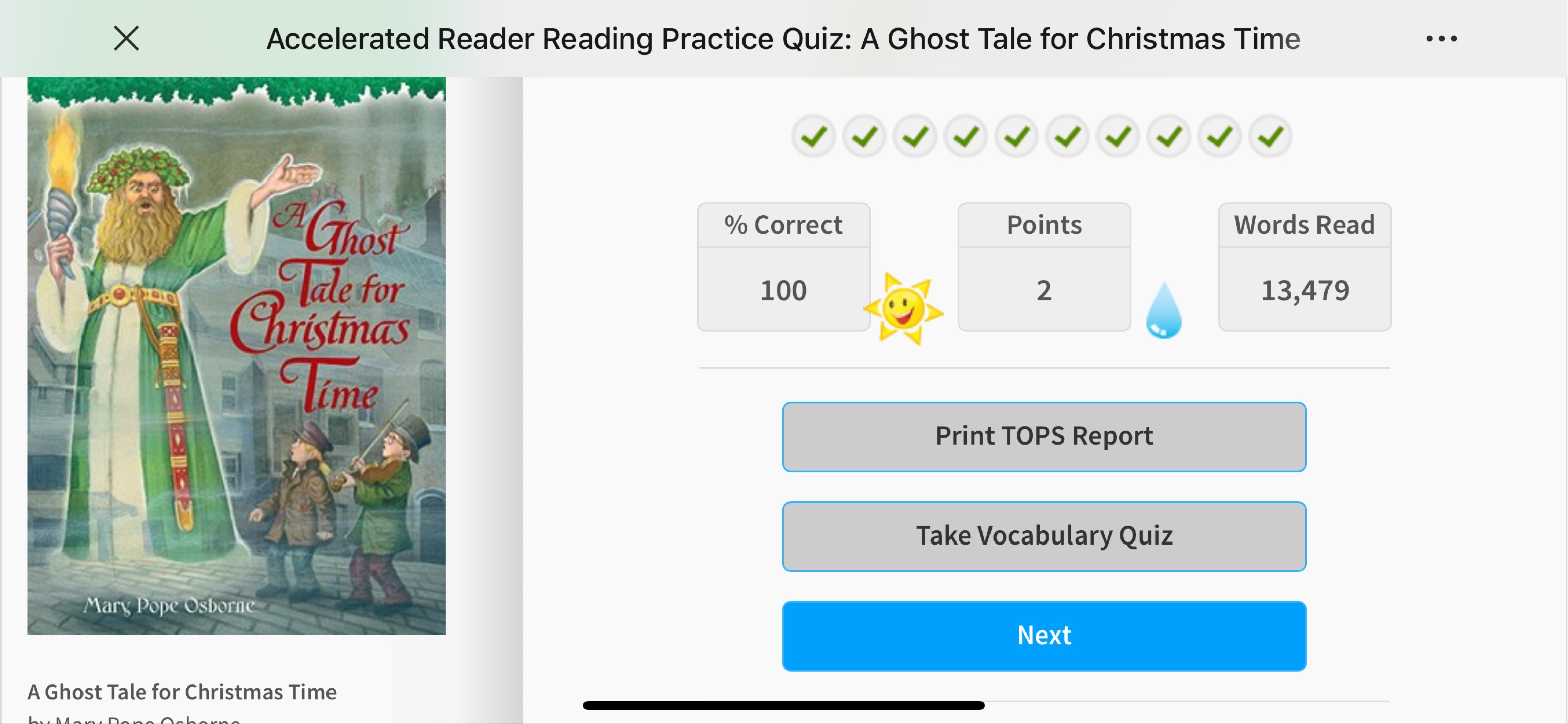Click the blue water drop icon
The image size is (1568, 724).
pyautogui.click(x=1163, y=310)
